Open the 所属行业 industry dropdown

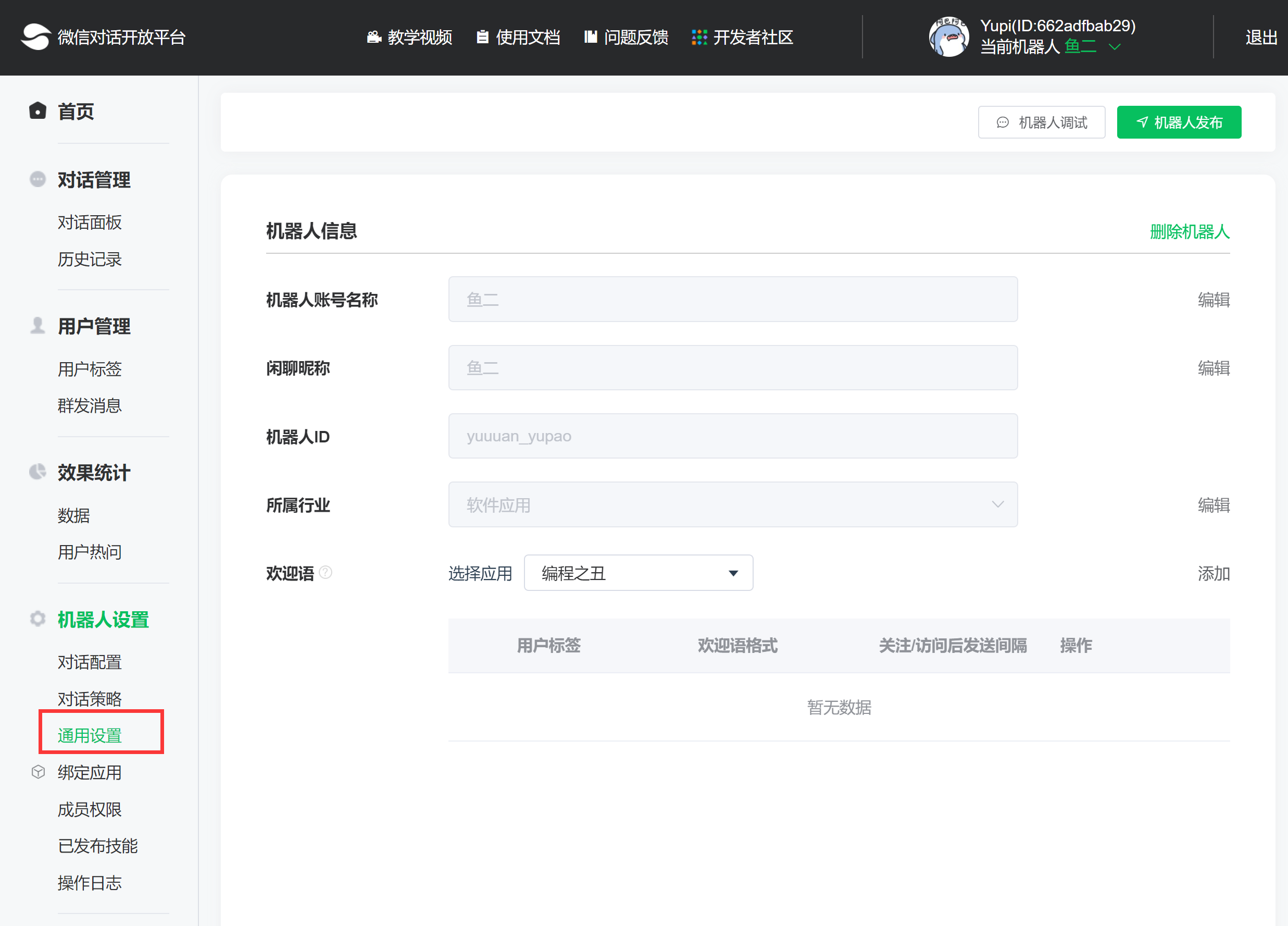[x=733, y=504]
